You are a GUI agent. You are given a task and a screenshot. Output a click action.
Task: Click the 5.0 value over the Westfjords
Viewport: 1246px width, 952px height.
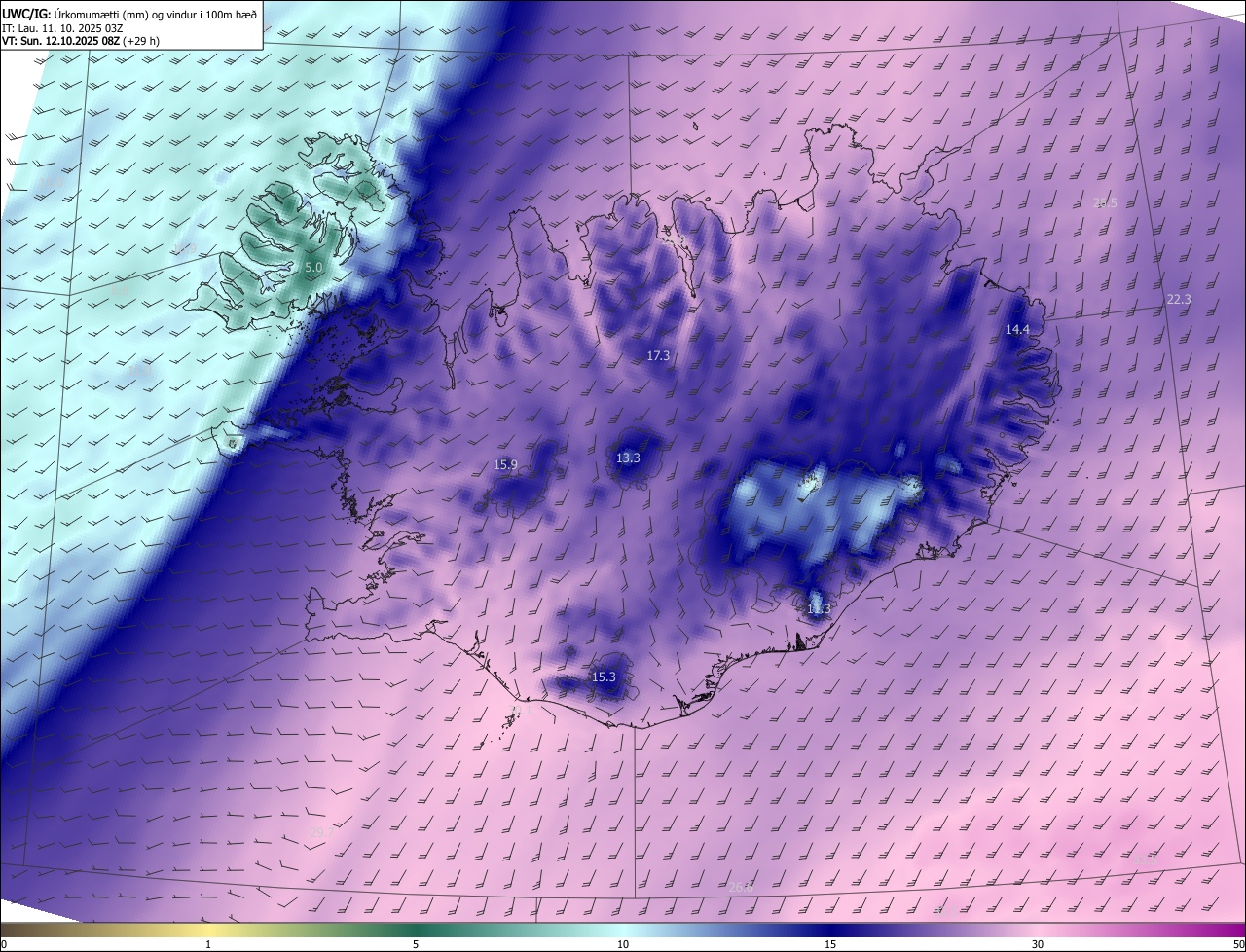[x=313, y=267]
